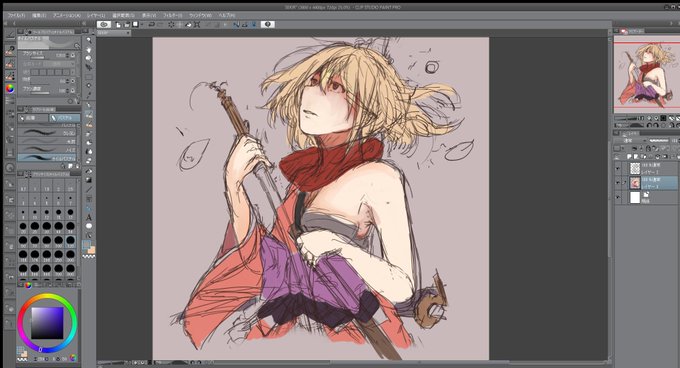
Task: Click the Scale/Rotate transform icon in command bar
Action: [197, 25]
